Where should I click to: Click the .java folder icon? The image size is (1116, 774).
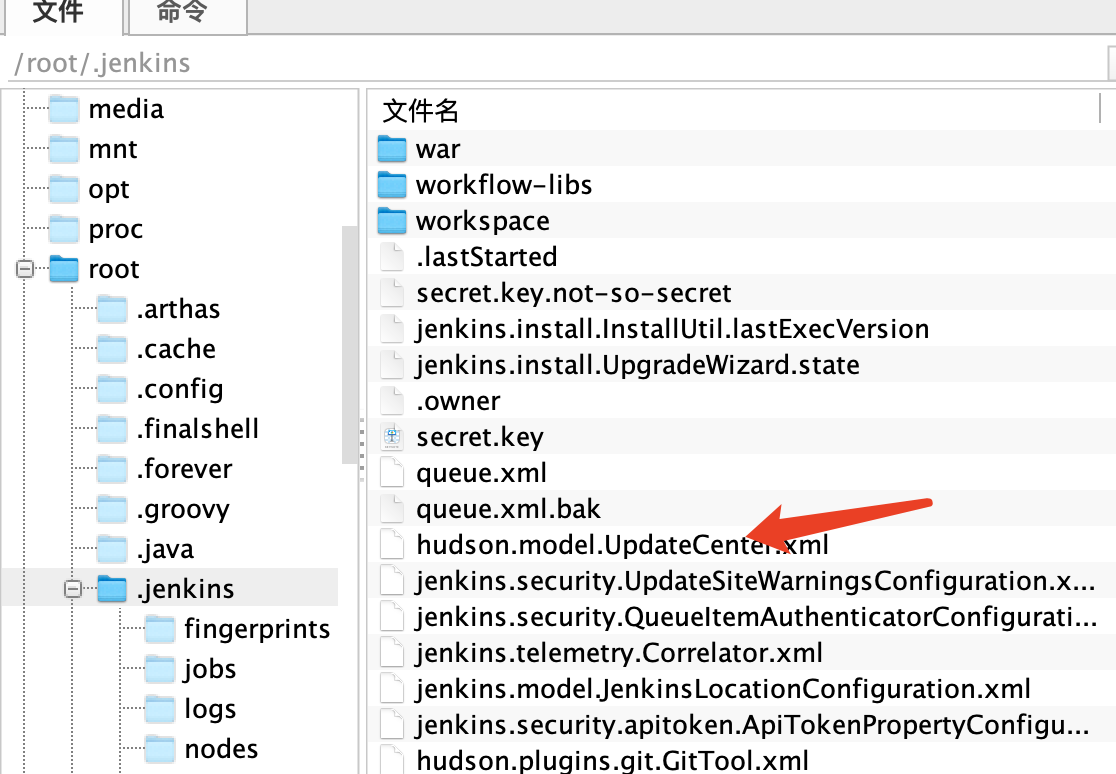112,548
